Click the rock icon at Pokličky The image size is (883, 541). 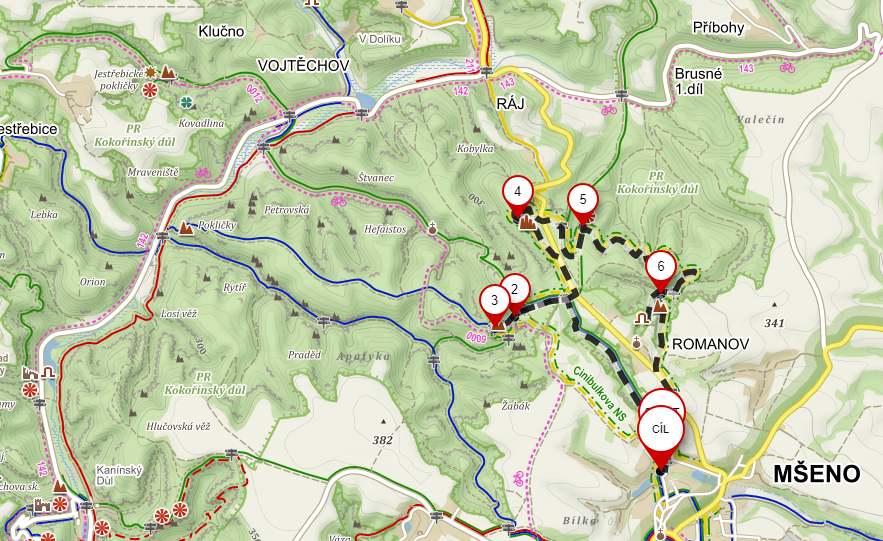pos(185,228)
